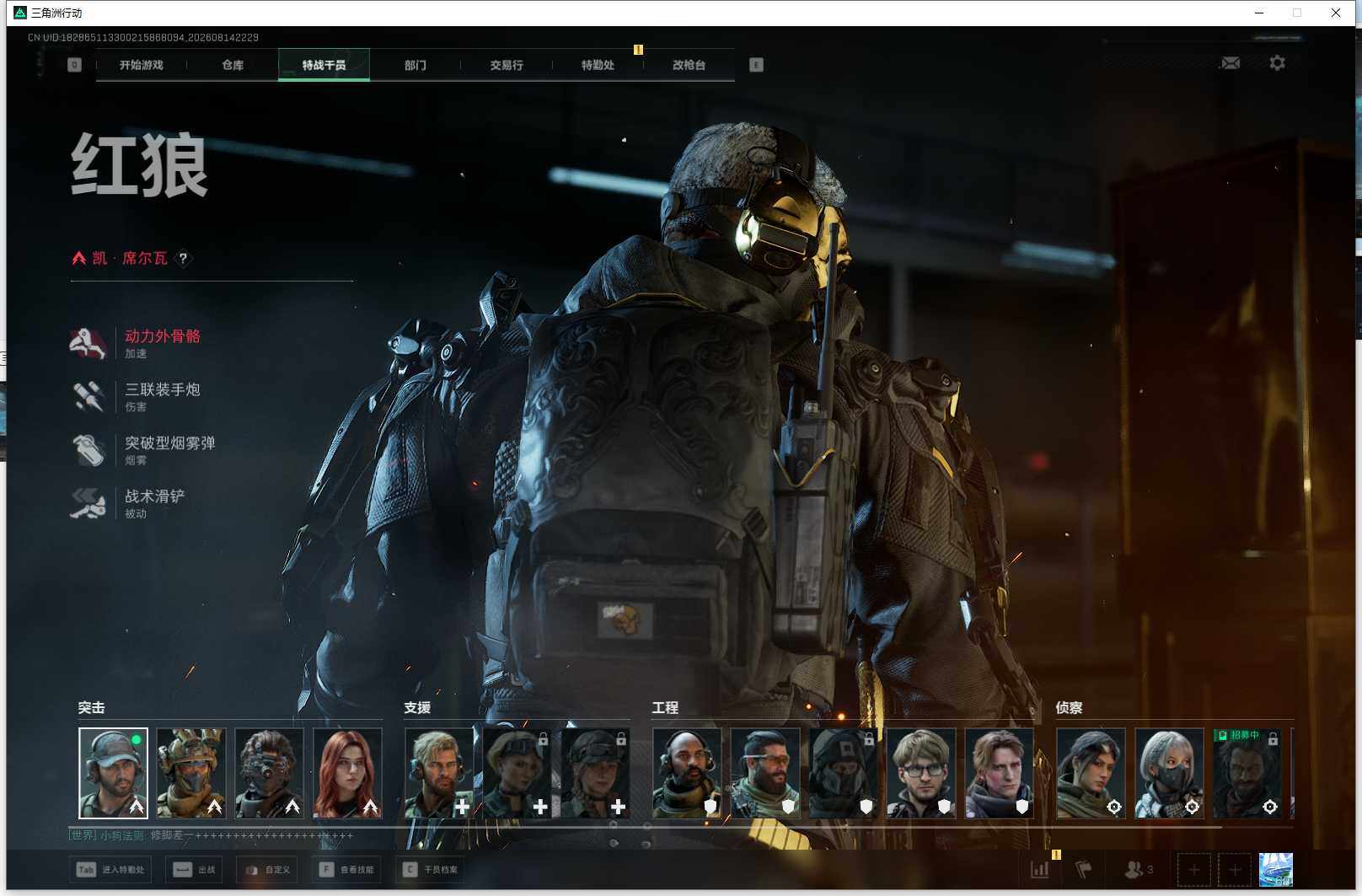This screenshot has width=1362, height=896.
Task: Click the operator list horizontal scrollbar
Action: (x=646, y=828)
